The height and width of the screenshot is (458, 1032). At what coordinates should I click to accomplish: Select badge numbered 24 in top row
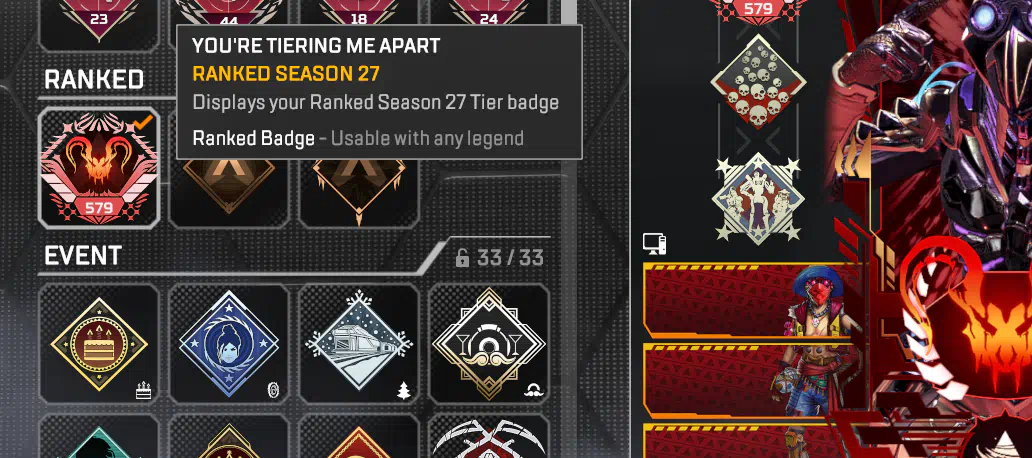point(488,20)
